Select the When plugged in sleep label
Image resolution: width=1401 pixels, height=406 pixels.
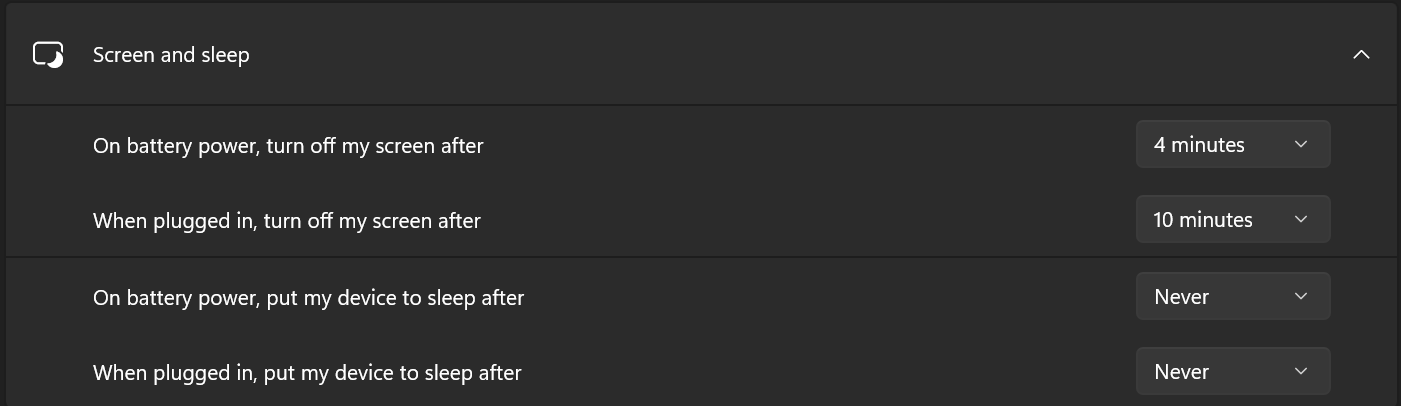[307, 373]
